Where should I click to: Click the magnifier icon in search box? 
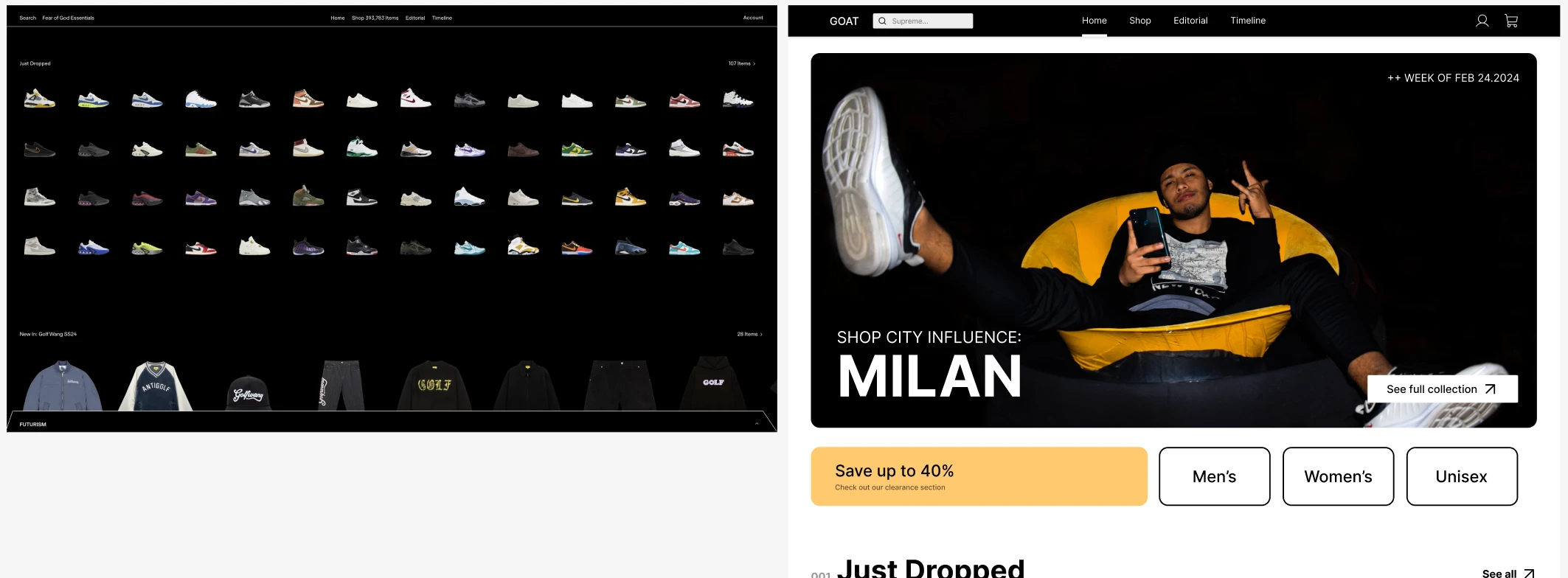[x=882, y=21]
